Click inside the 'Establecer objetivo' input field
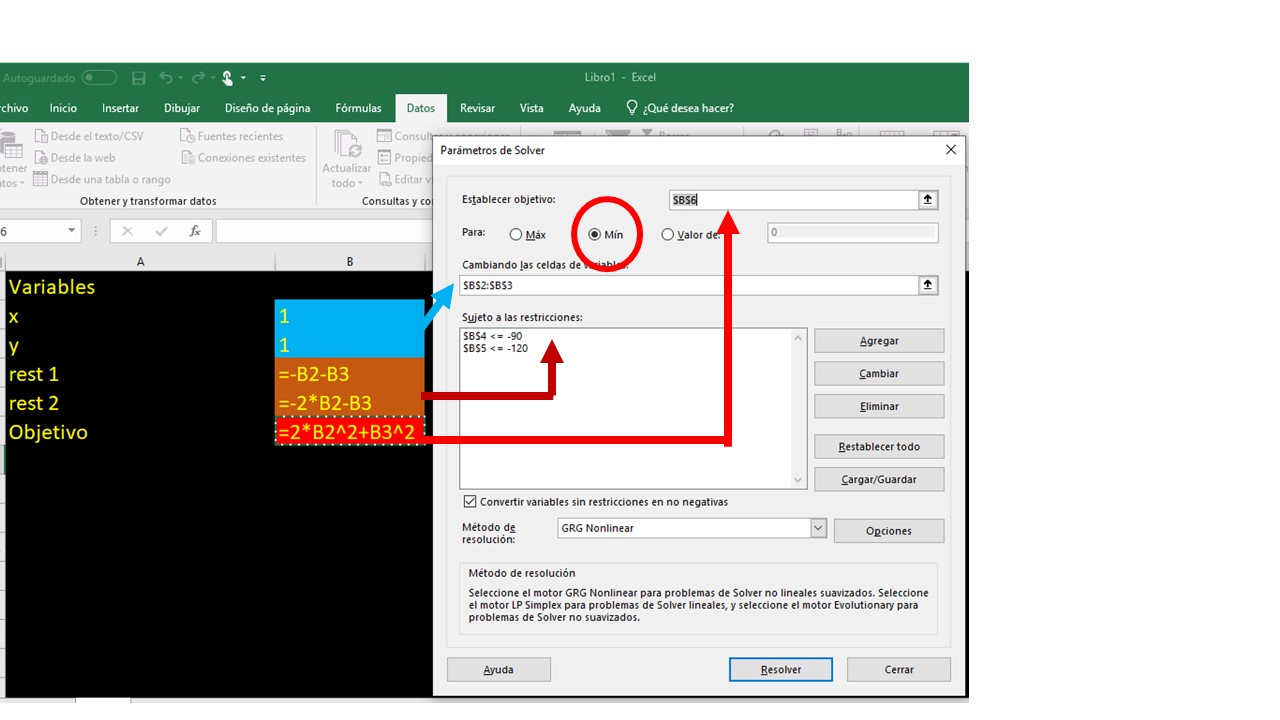The image size is (1280, 720). [792, 200]
